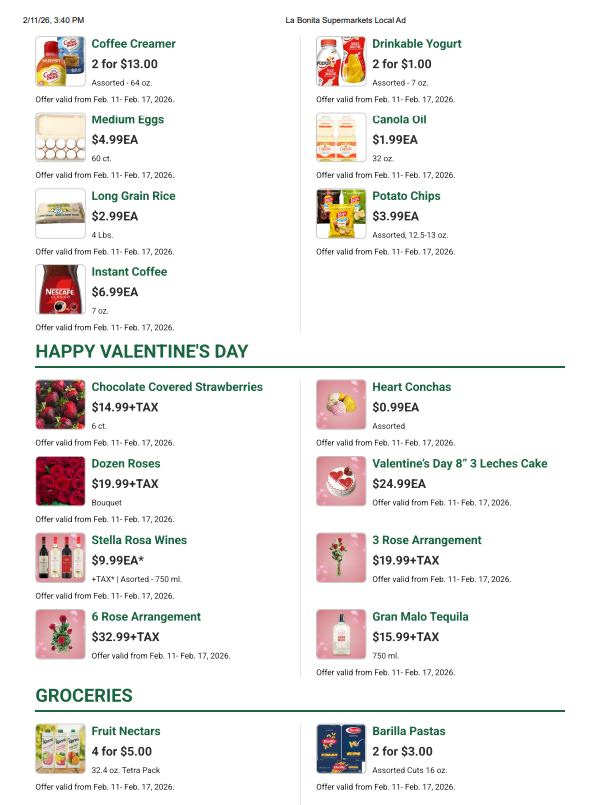Click the Gran Malo Tequila bottle image
This screenshot has height=805, width=600.
[341, 634]
